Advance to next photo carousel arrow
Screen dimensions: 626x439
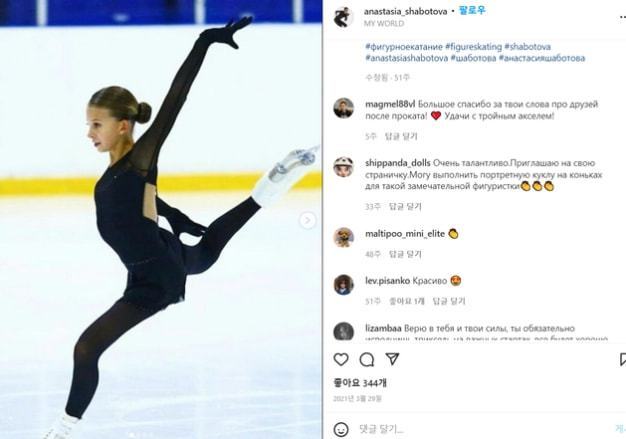[307, 220]
